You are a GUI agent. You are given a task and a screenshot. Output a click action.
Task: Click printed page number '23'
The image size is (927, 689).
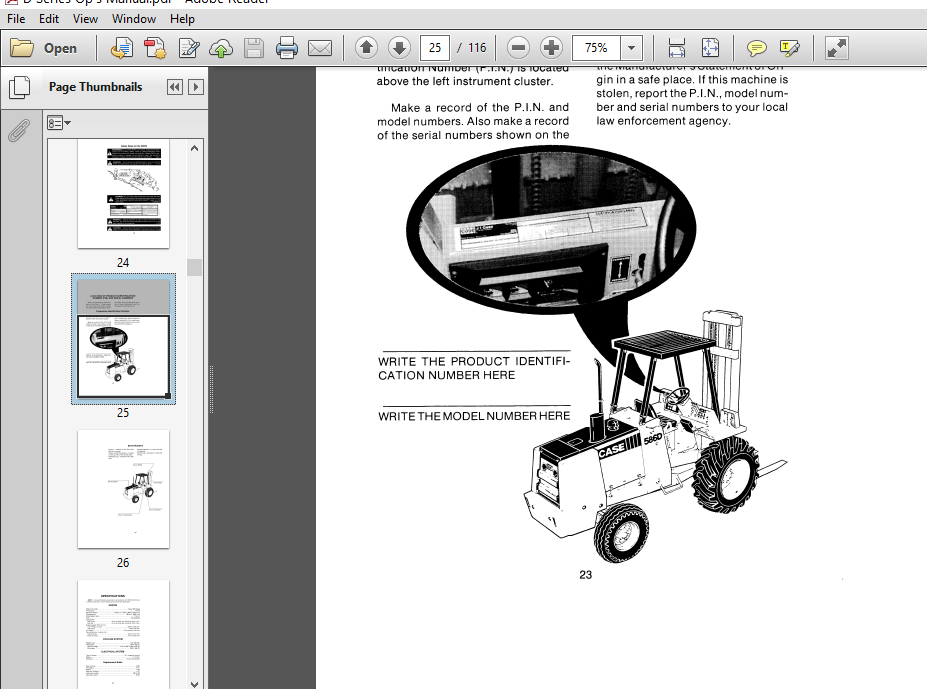pyautogui.click(x=586, y=575)
